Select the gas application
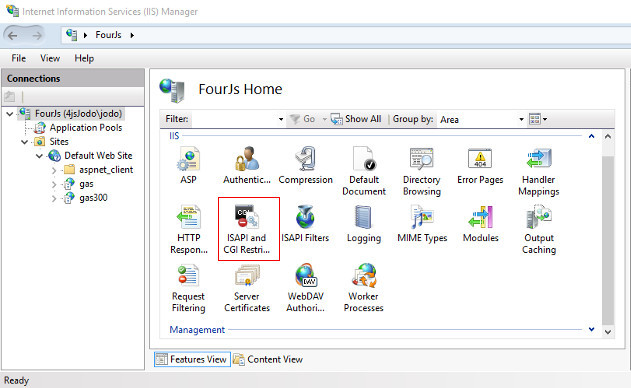Image resolution: width=631 pixels, height=388 pixels. pyautogui.click(x=86, y=184)
